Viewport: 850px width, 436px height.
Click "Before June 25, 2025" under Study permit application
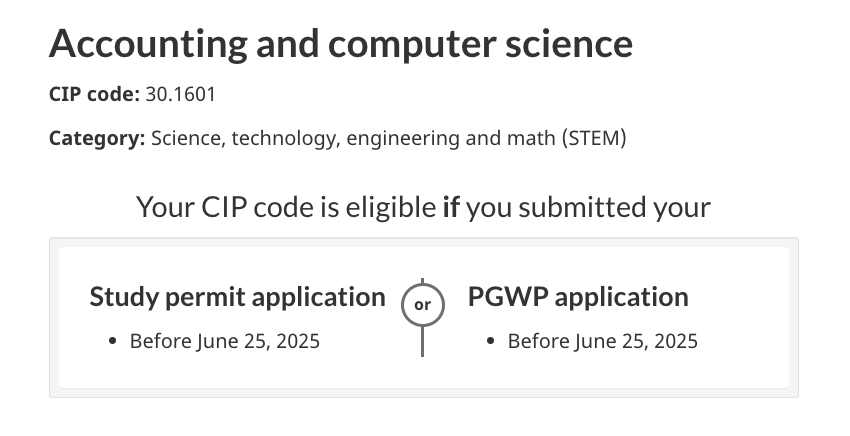coord(225,342)
